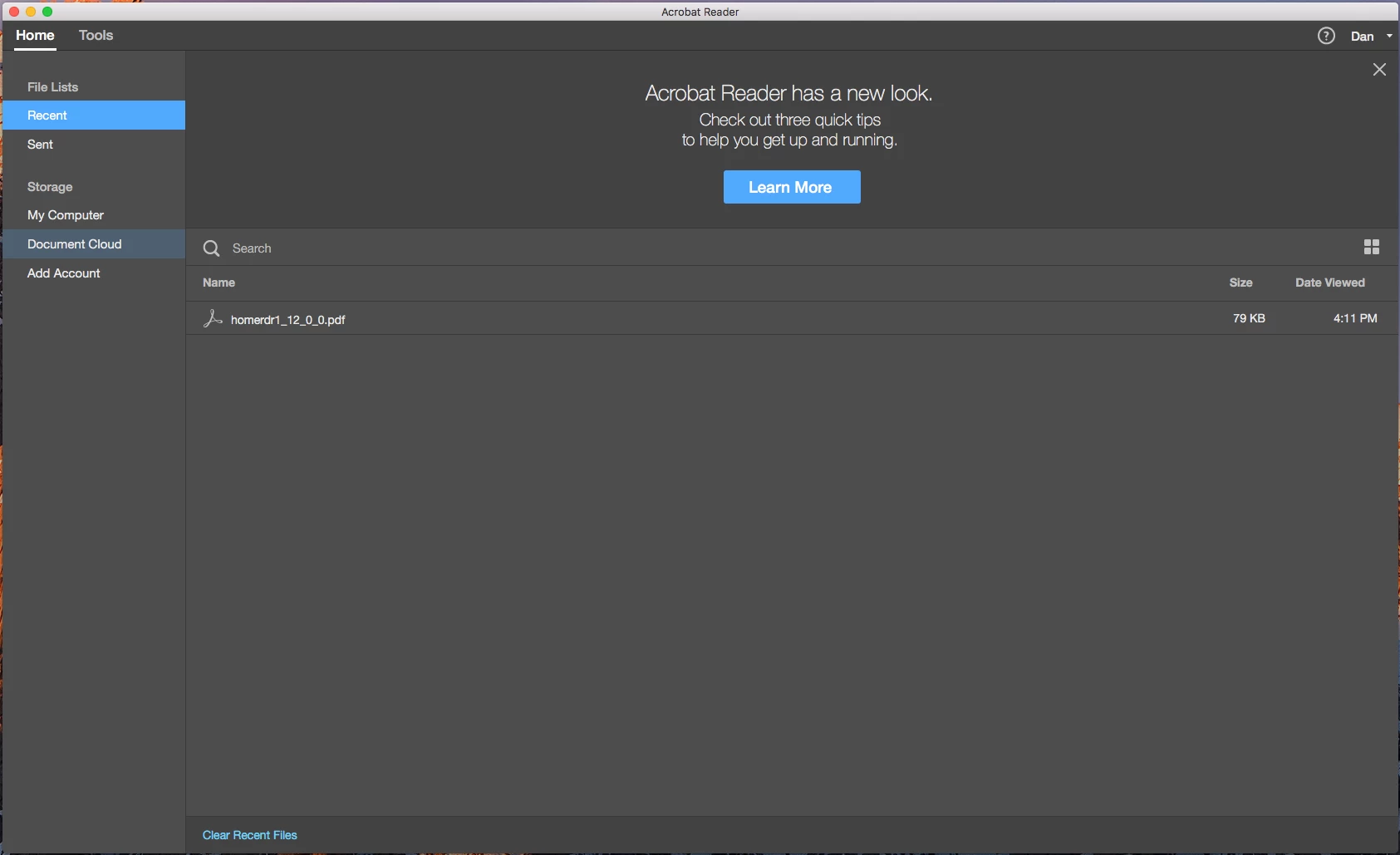
Task: Click the 79 KB size value
Action: point(1249,318)
